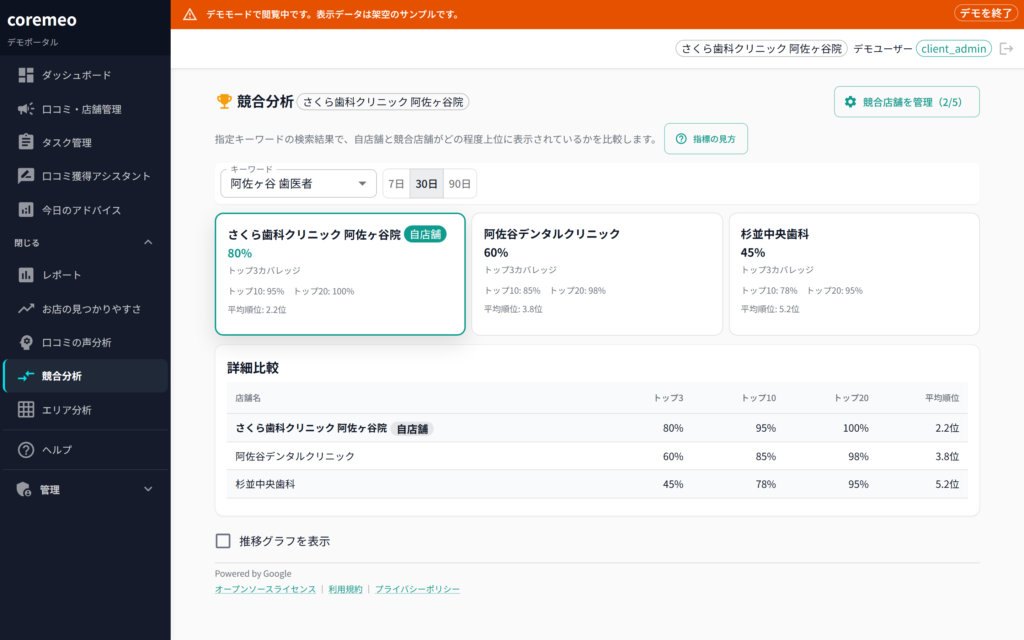Click the 競合店舗を管理（2/5） button
Viewport: 1024px width, 640px height.
click(x=906, y=102)
